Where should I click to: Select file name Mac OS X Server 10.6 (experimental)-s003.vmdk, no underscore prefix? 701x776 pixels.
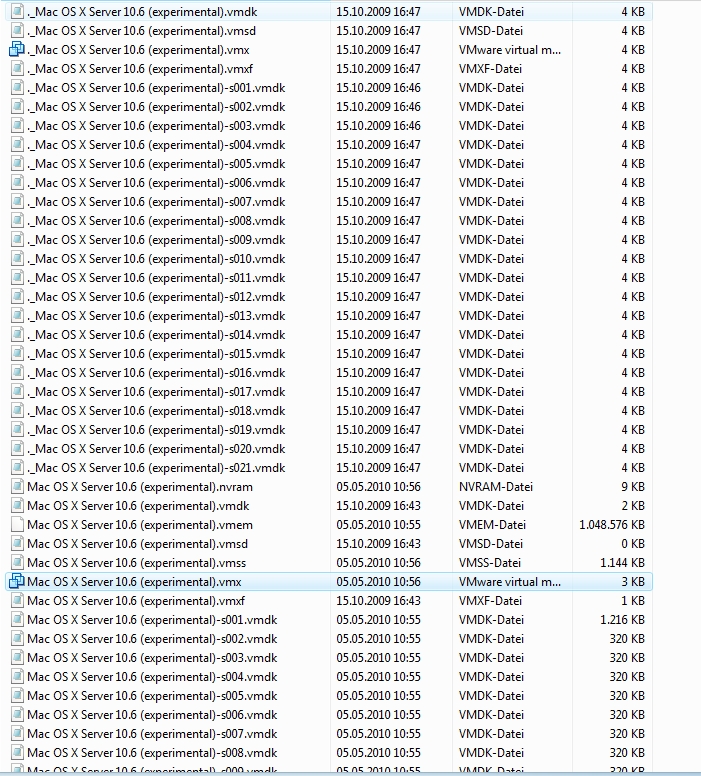(152, 658)
